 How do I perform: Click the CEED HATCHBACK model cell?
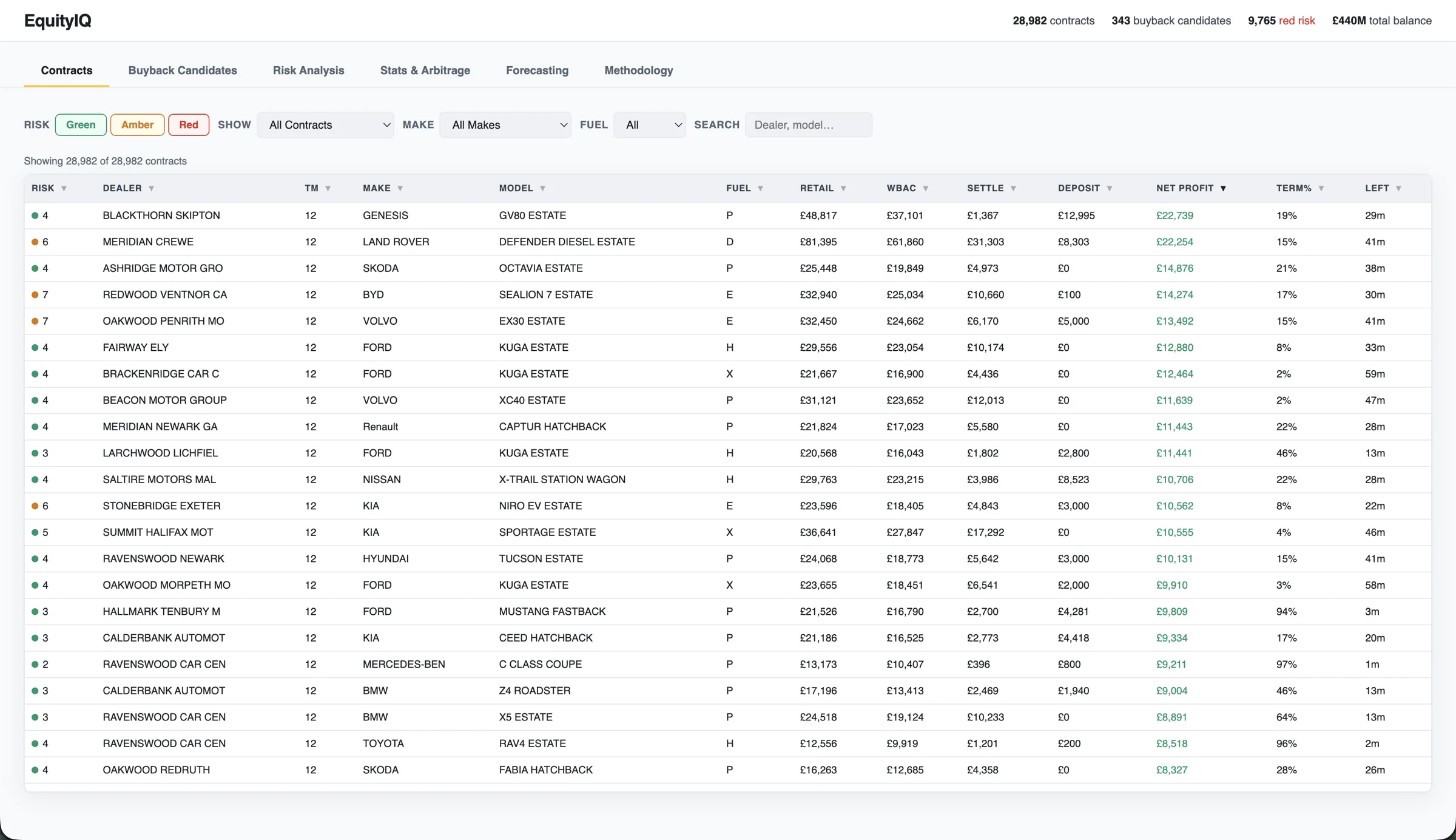(x=545, y=638)
